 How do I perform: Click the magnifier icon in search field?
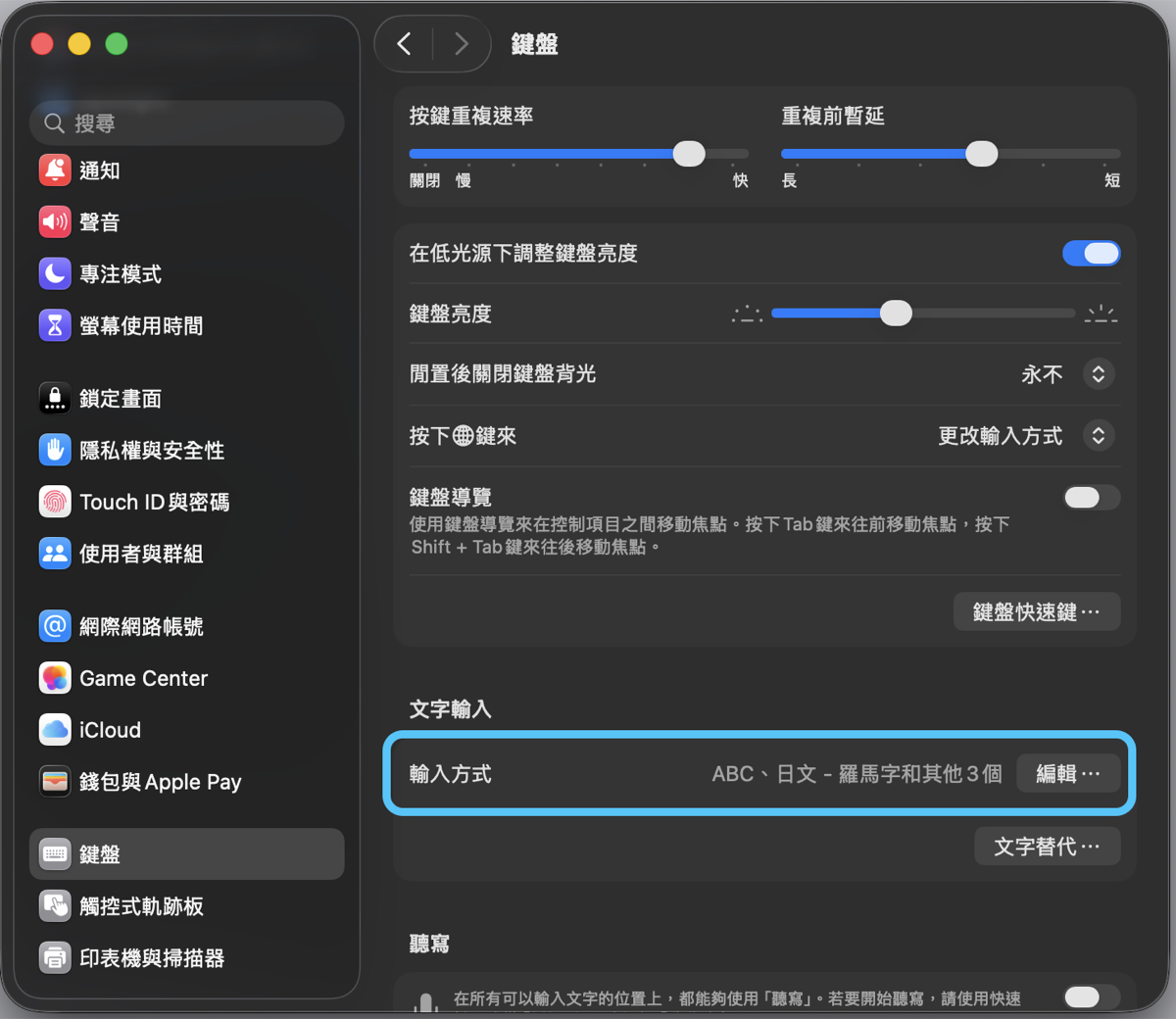[55, 123]
